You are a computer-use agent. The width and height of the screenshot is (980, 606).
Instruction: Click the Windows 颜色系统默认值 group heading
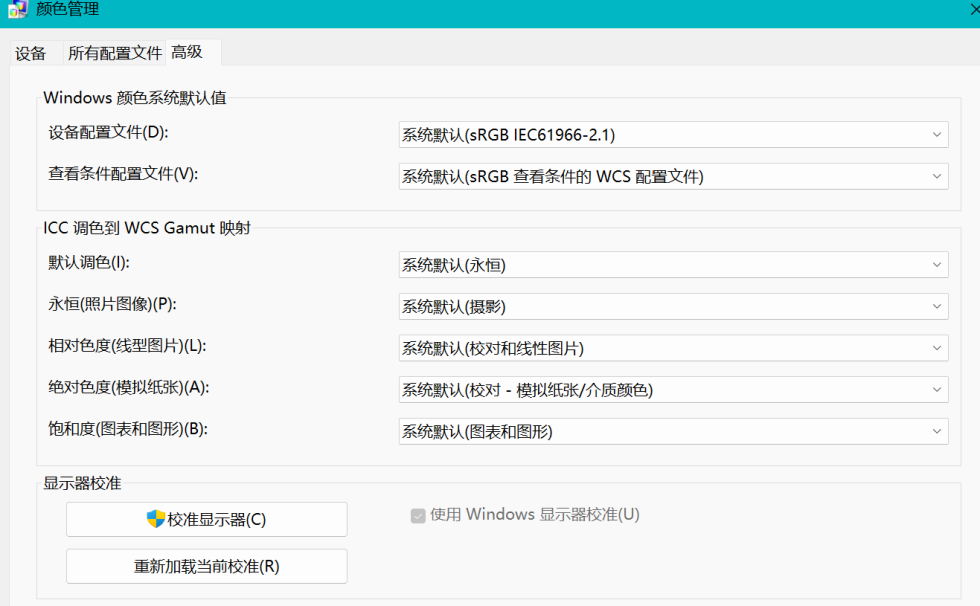(x=135, y=98)
